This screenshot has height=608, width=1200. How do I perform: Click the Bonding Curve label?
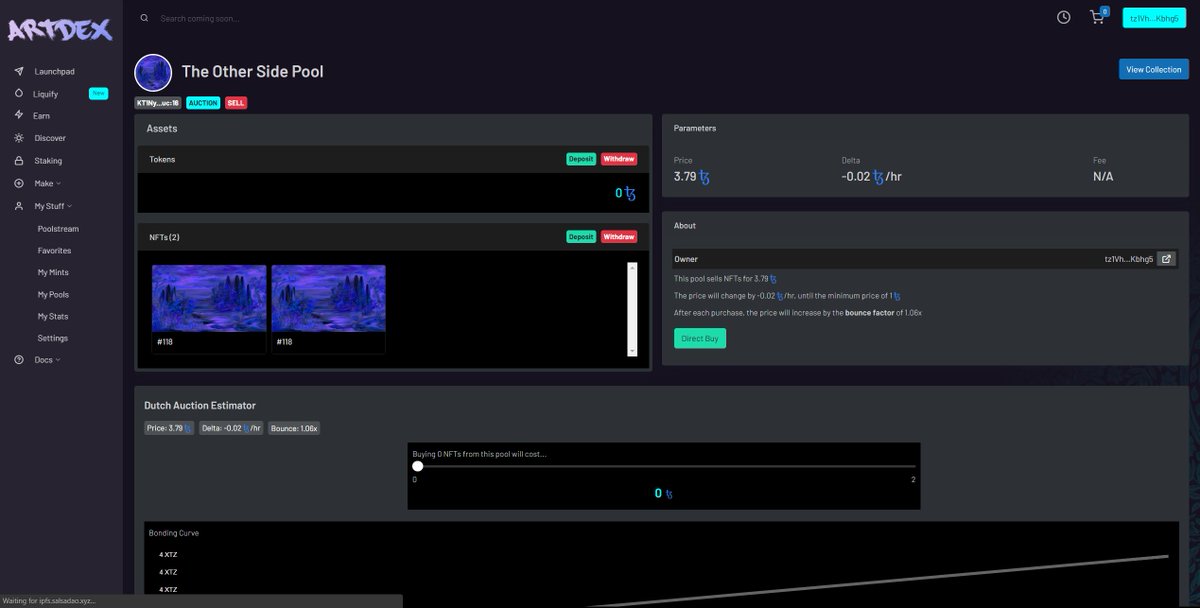(x=174, y=533)
